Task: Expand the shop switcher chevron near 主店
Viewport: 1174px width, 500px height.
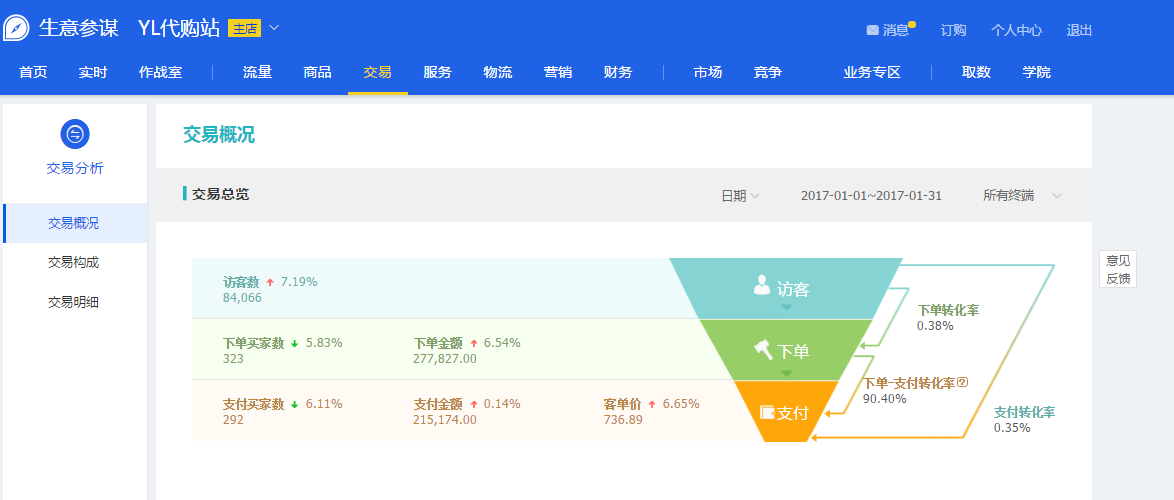Action: [274, 28]
